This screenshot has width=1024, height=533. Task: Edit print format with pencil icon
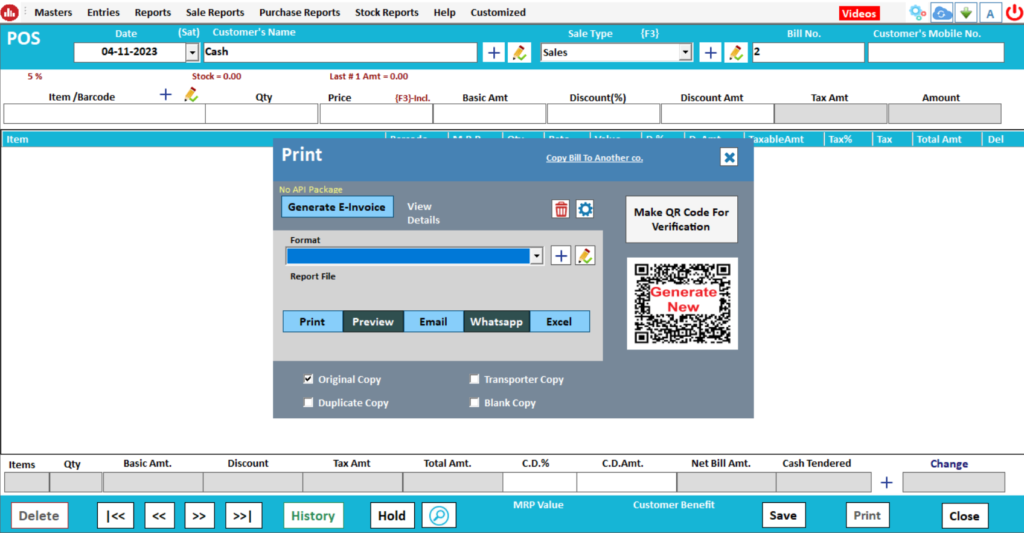(585, 255)
